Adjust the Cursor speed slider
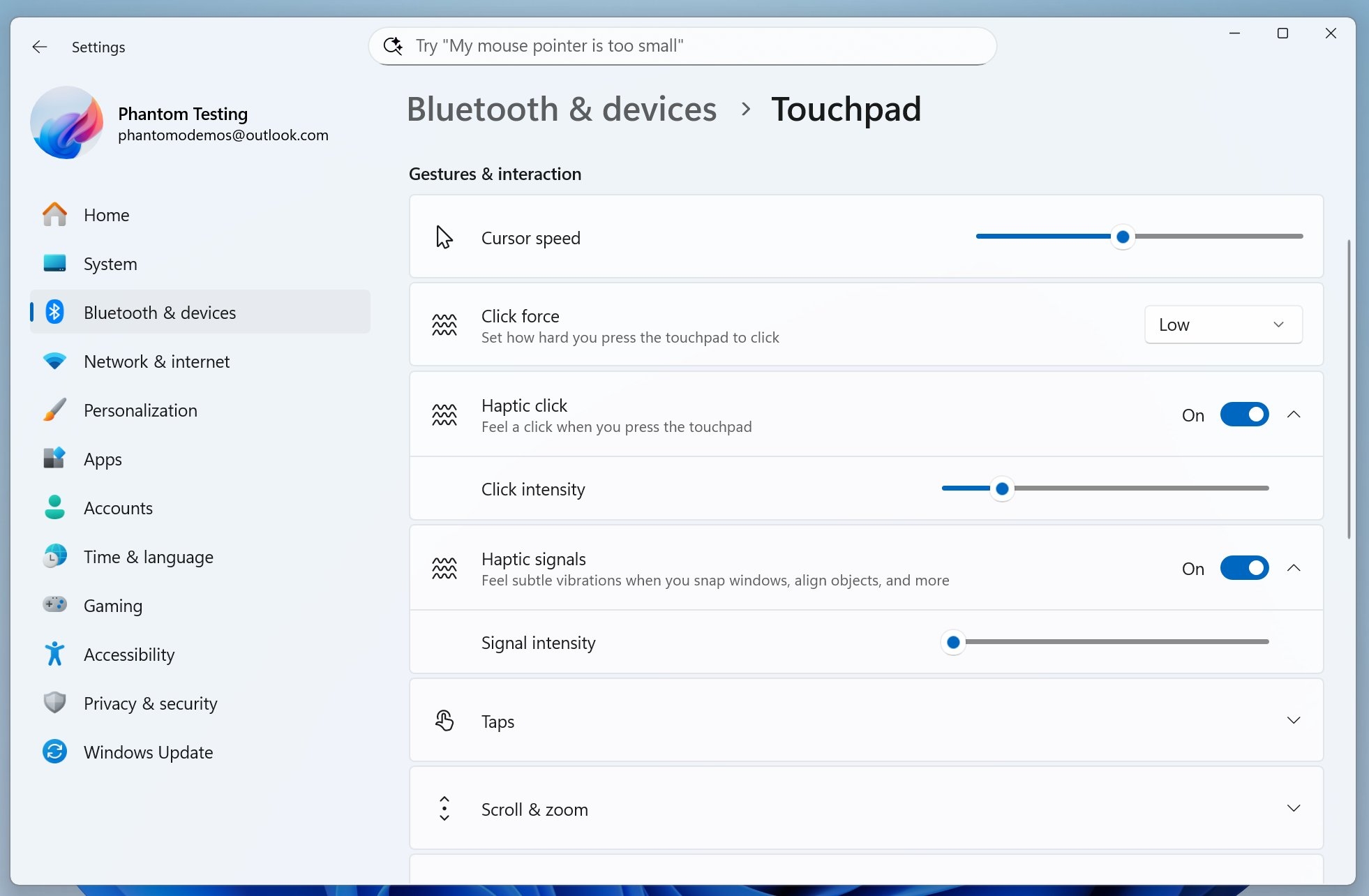This screenshot has height=896, width=1369. [x=1123, y=237]
